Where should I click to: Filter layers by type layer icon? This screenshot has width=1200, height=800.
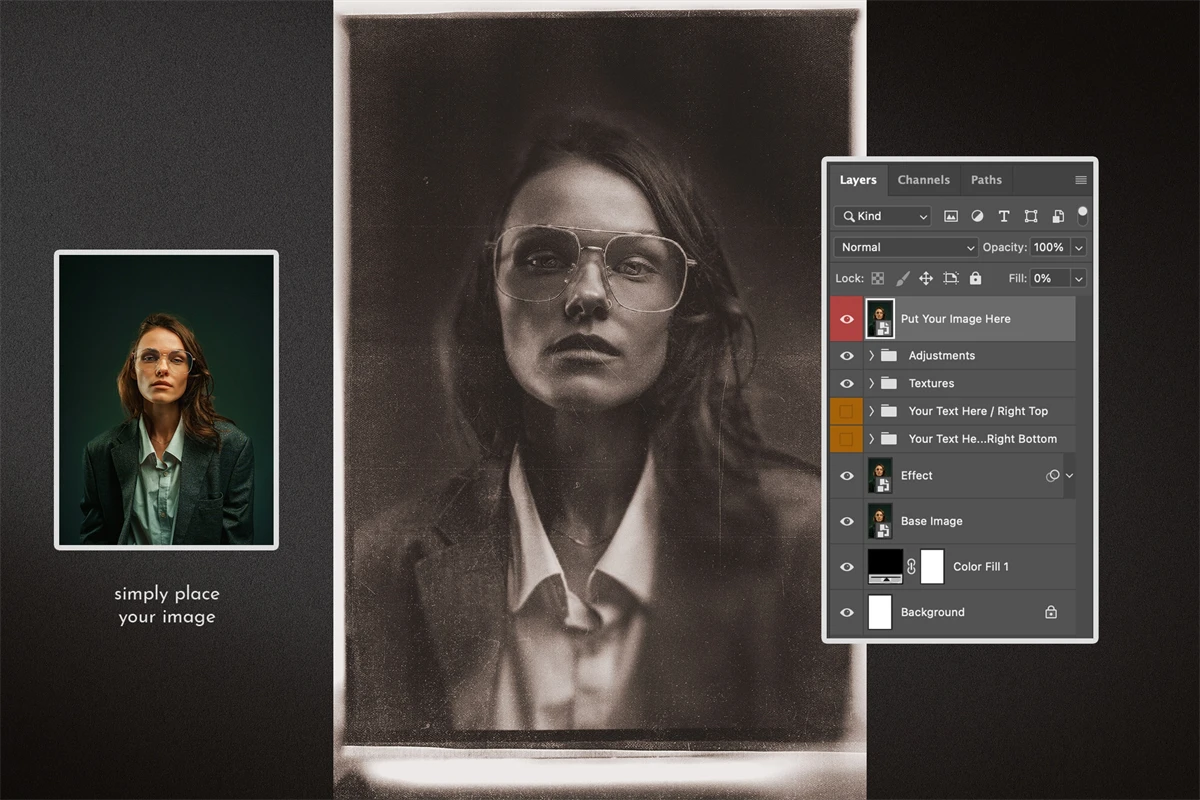(x=1004, y=216)
